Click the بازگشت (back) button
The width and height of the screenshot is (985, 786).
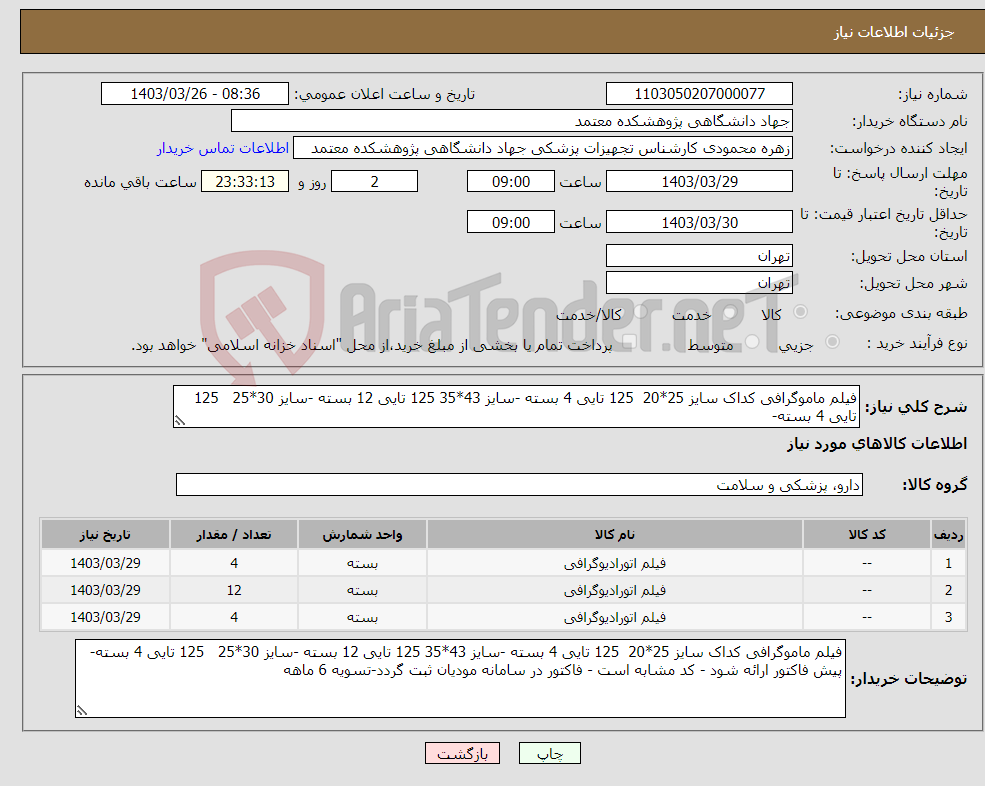tap(462, 753)
